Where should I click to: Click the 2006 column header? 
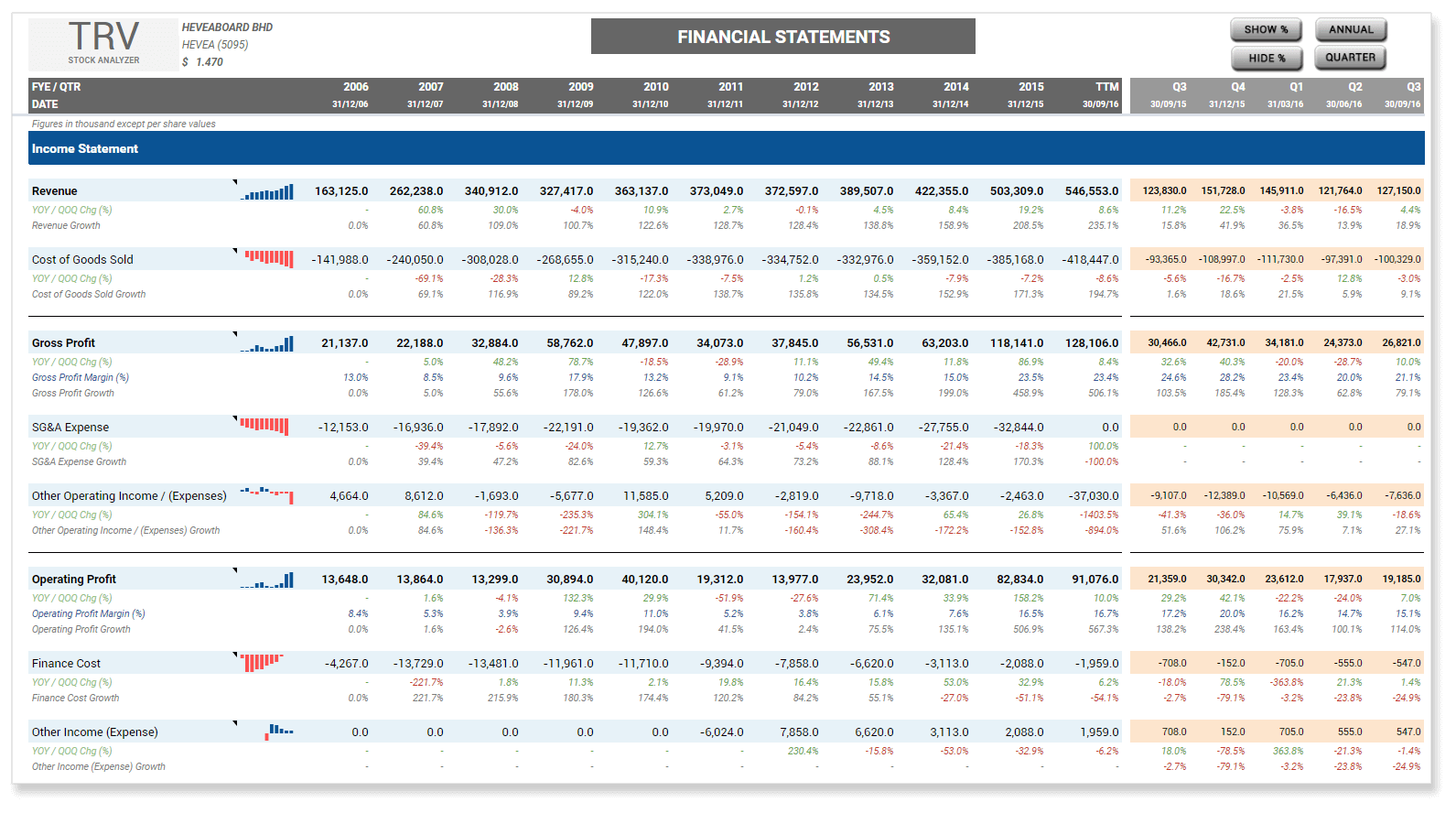[x=356, y=87]
